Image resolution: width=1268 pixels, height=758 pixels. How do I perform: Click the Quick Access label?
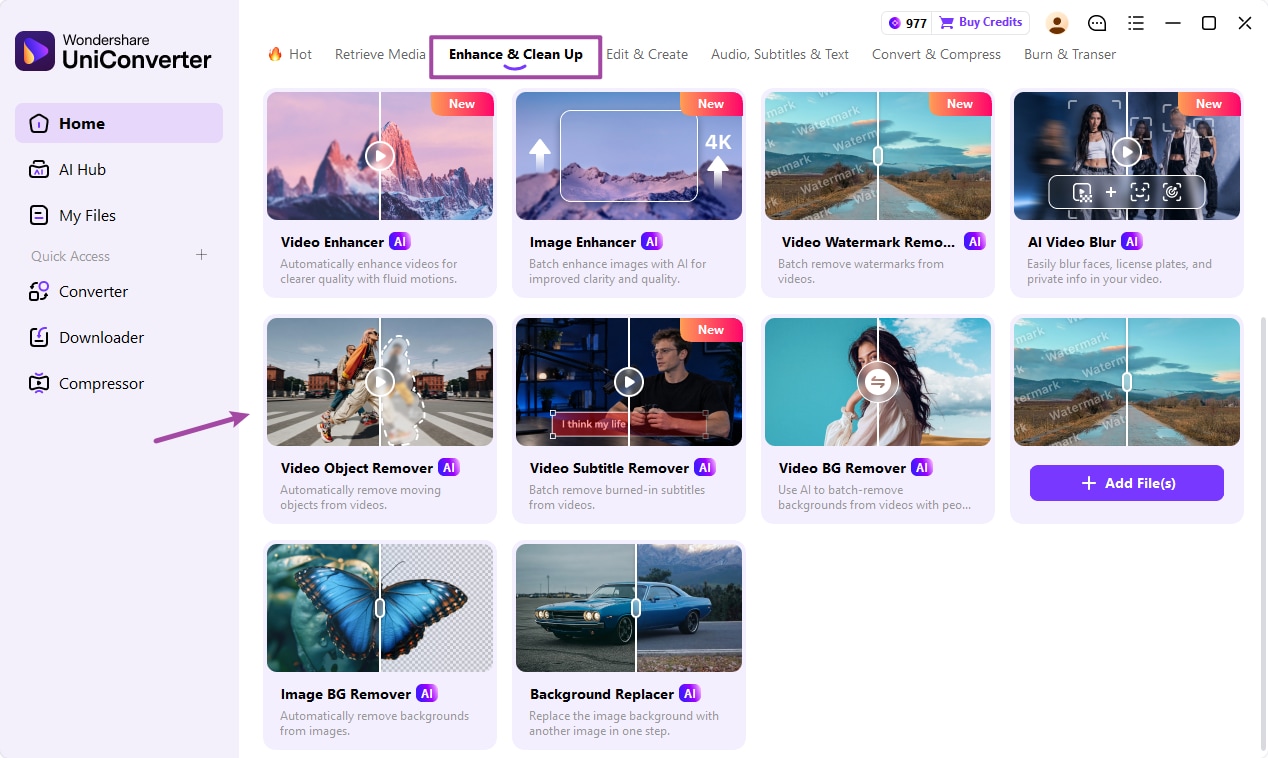(70, 256)
